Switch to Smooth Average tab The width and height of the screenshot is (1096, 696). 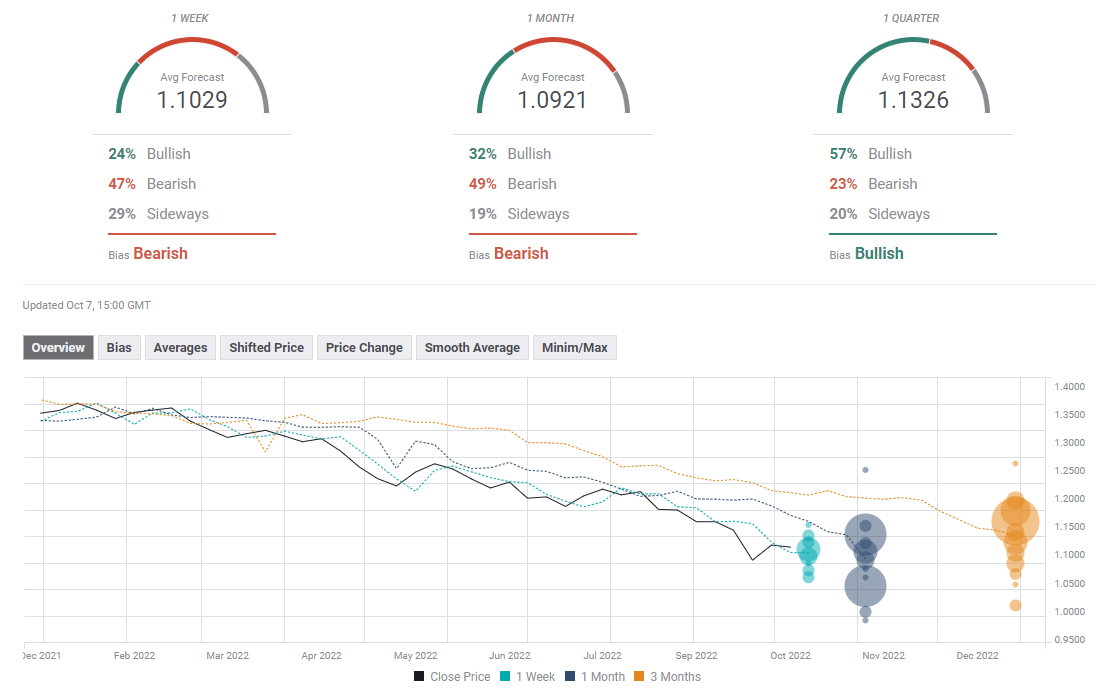472,347
